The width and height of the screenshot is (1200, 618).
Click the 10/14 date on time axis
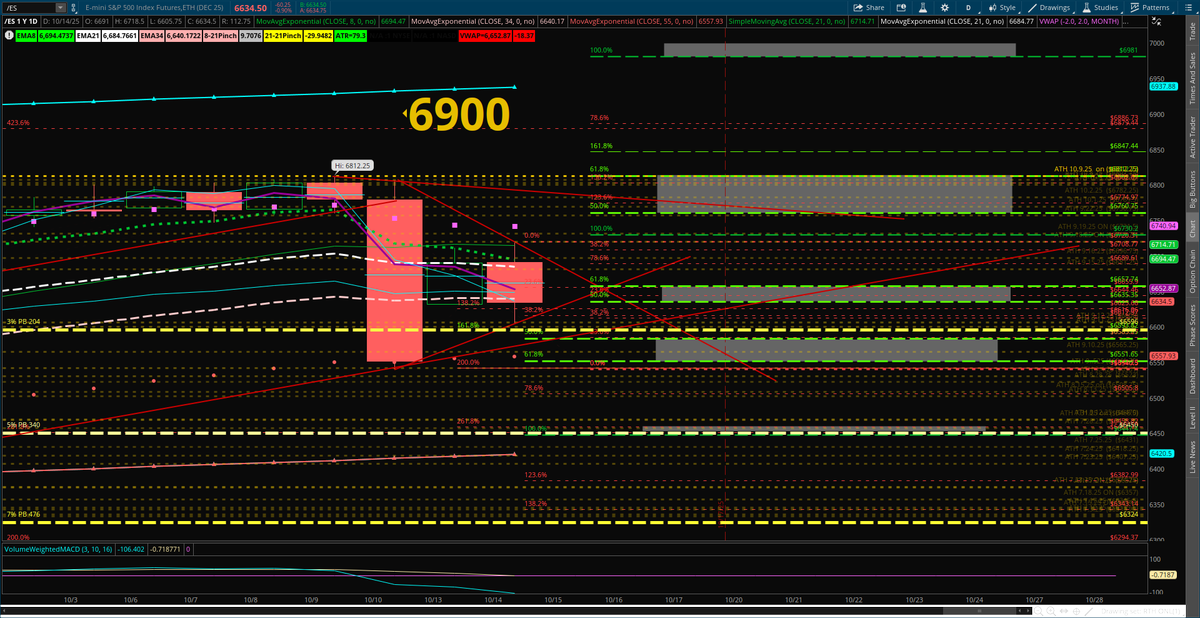(x=493, y=599)
